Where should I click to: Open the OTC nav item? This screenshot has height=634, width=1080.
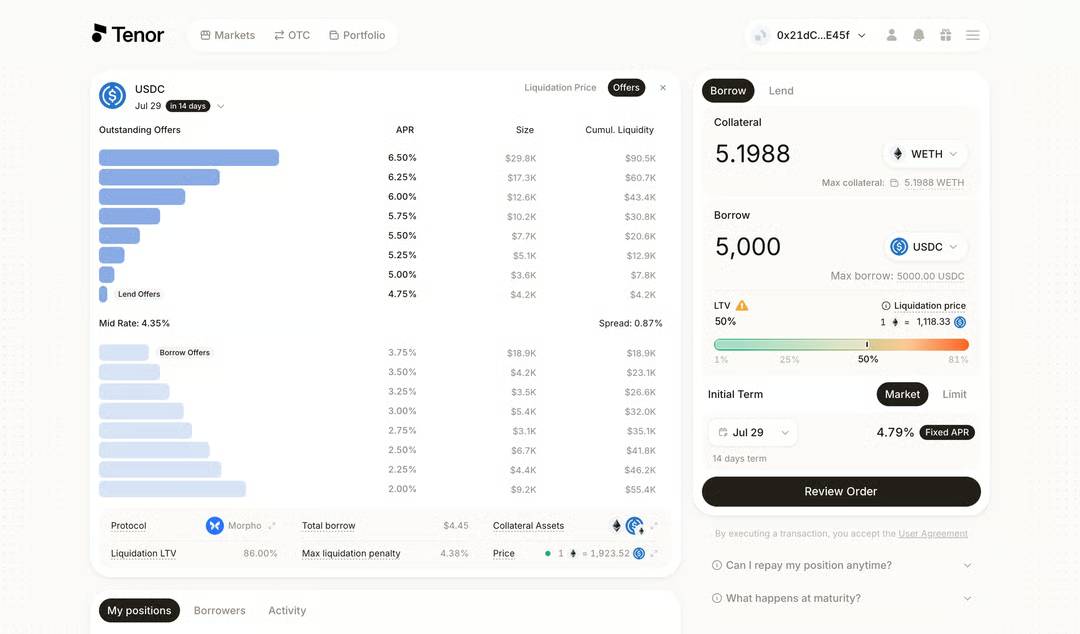click(292, 35)
